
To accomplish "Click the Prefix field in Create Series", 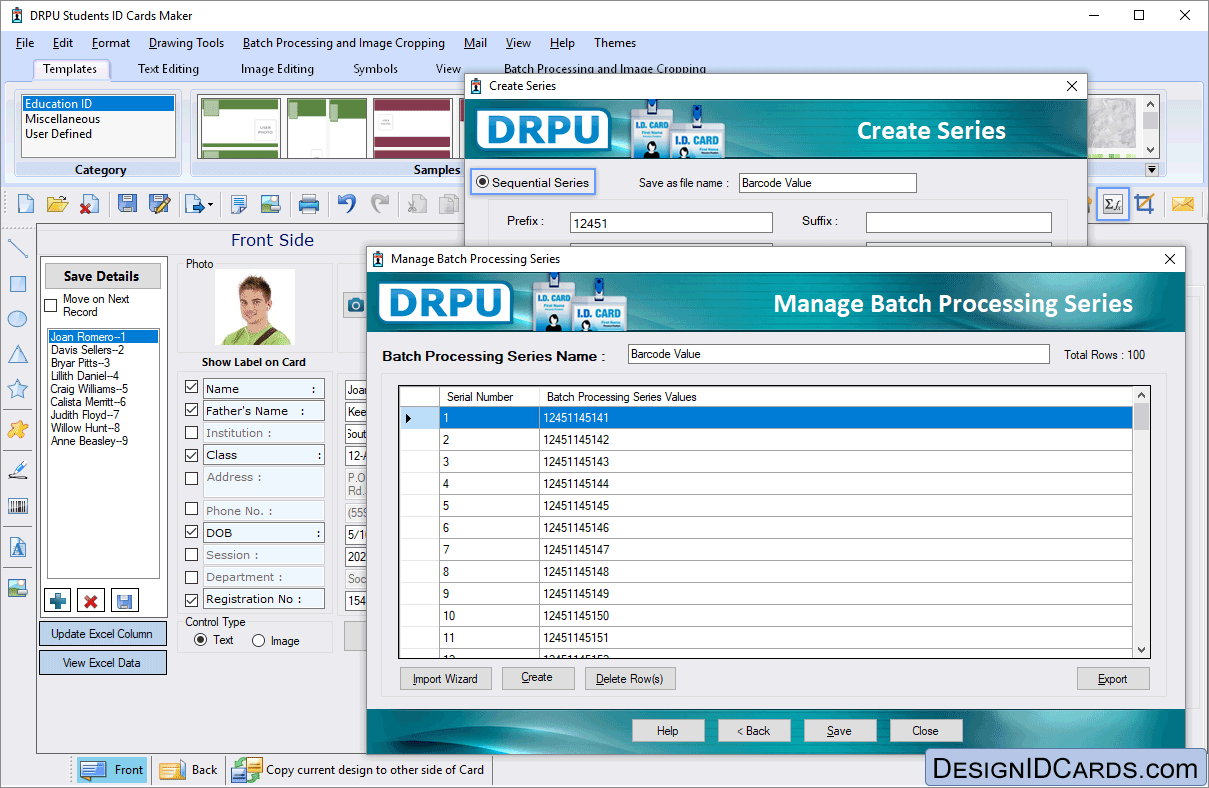I will click(x=671, y=223).
